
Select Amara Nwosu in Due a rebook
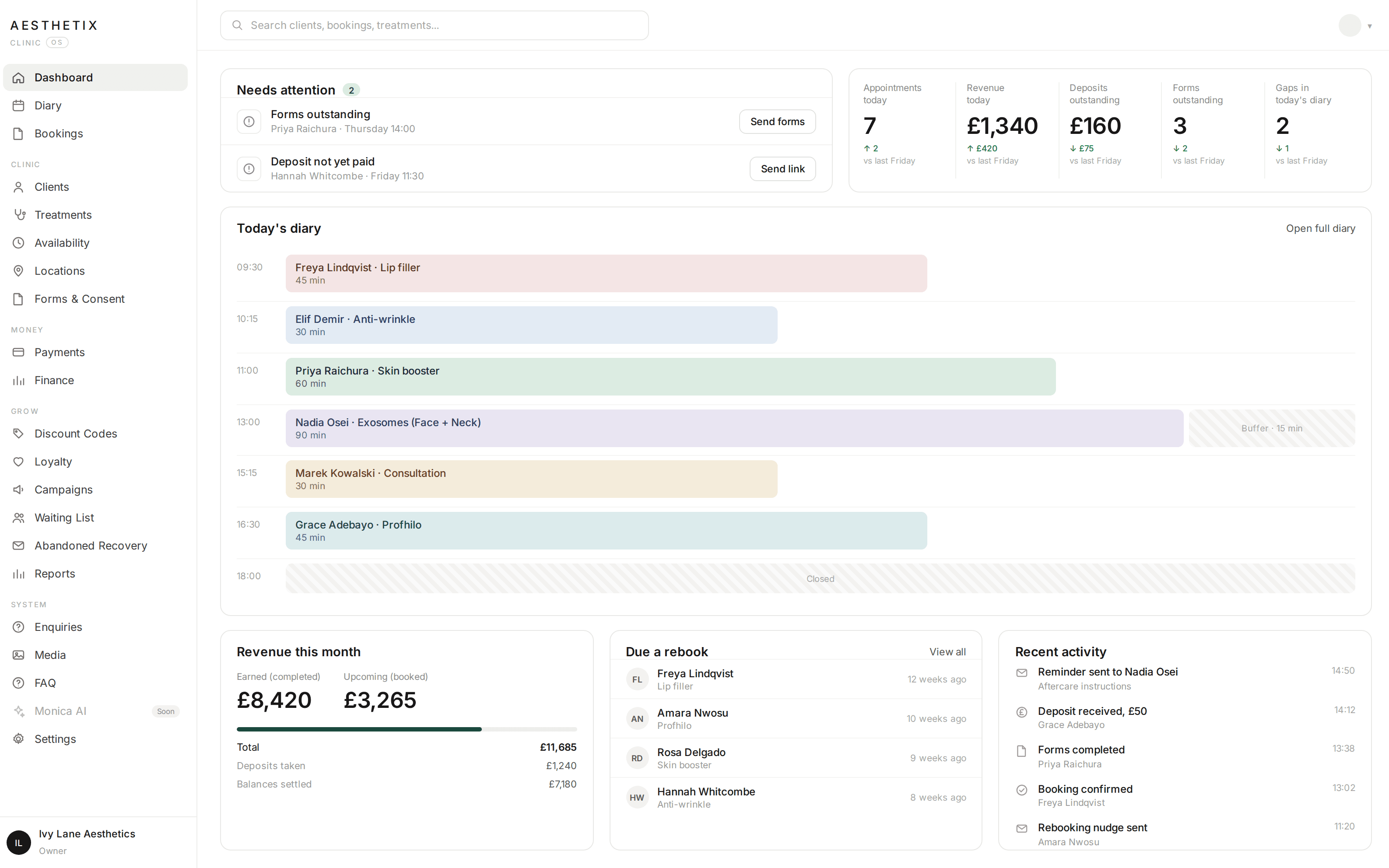[x=796, y=719]
